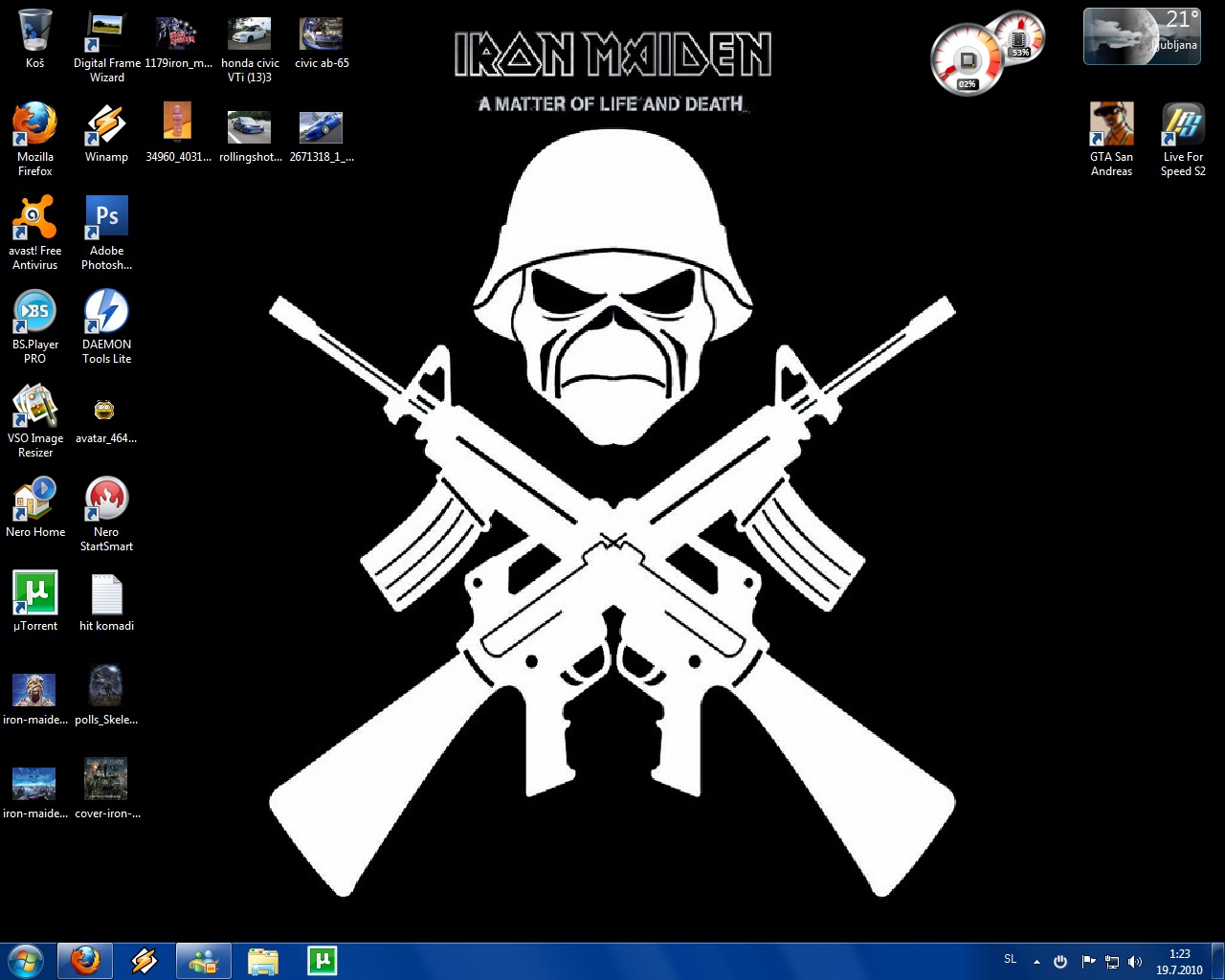Open Nero StartSmart shortcut
Viewport: 1225px width, 980px height.
[x=106, y=514]
